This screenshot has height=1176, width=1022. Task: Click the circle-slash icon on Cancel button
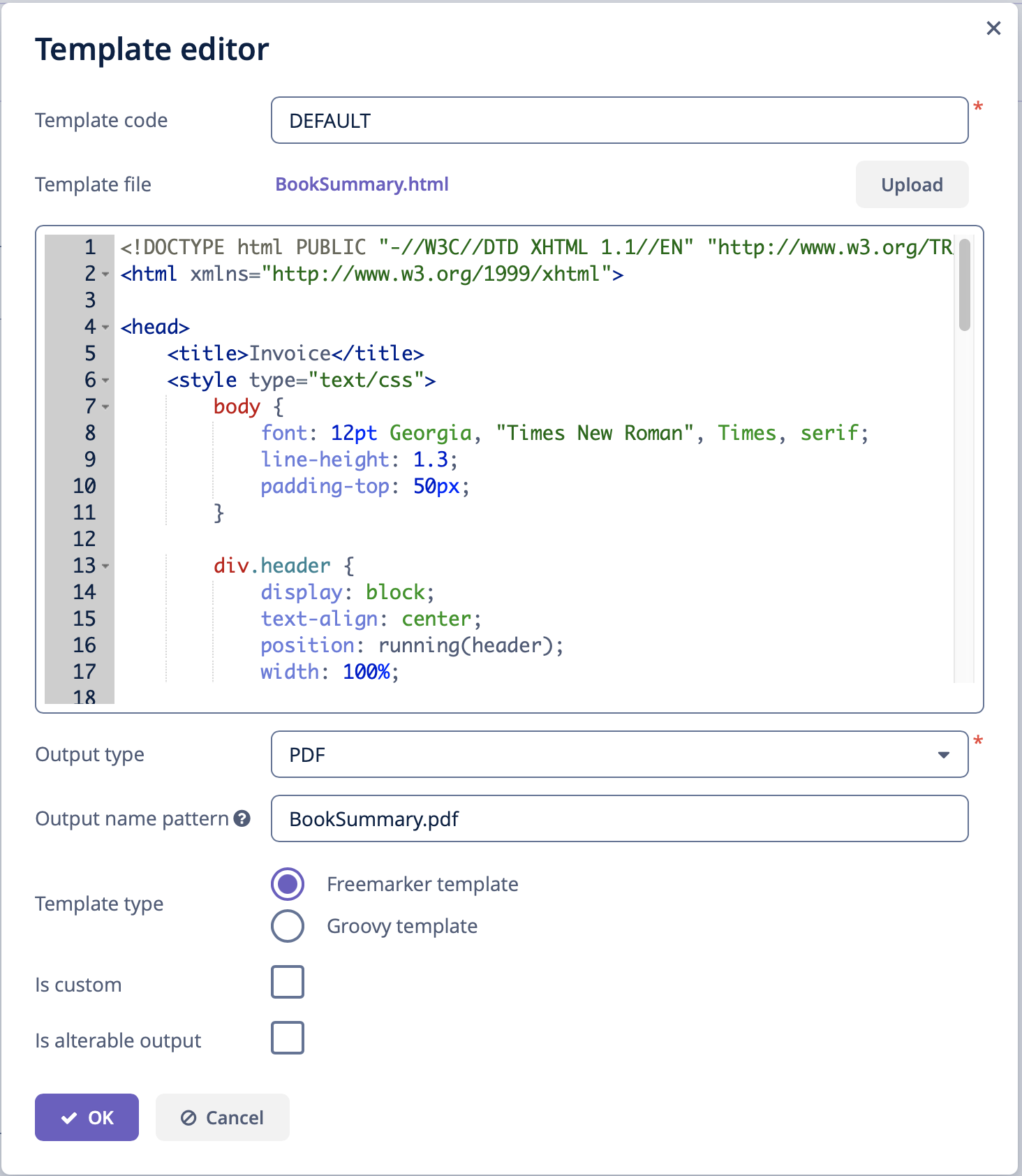click(x=188, y=1118)
